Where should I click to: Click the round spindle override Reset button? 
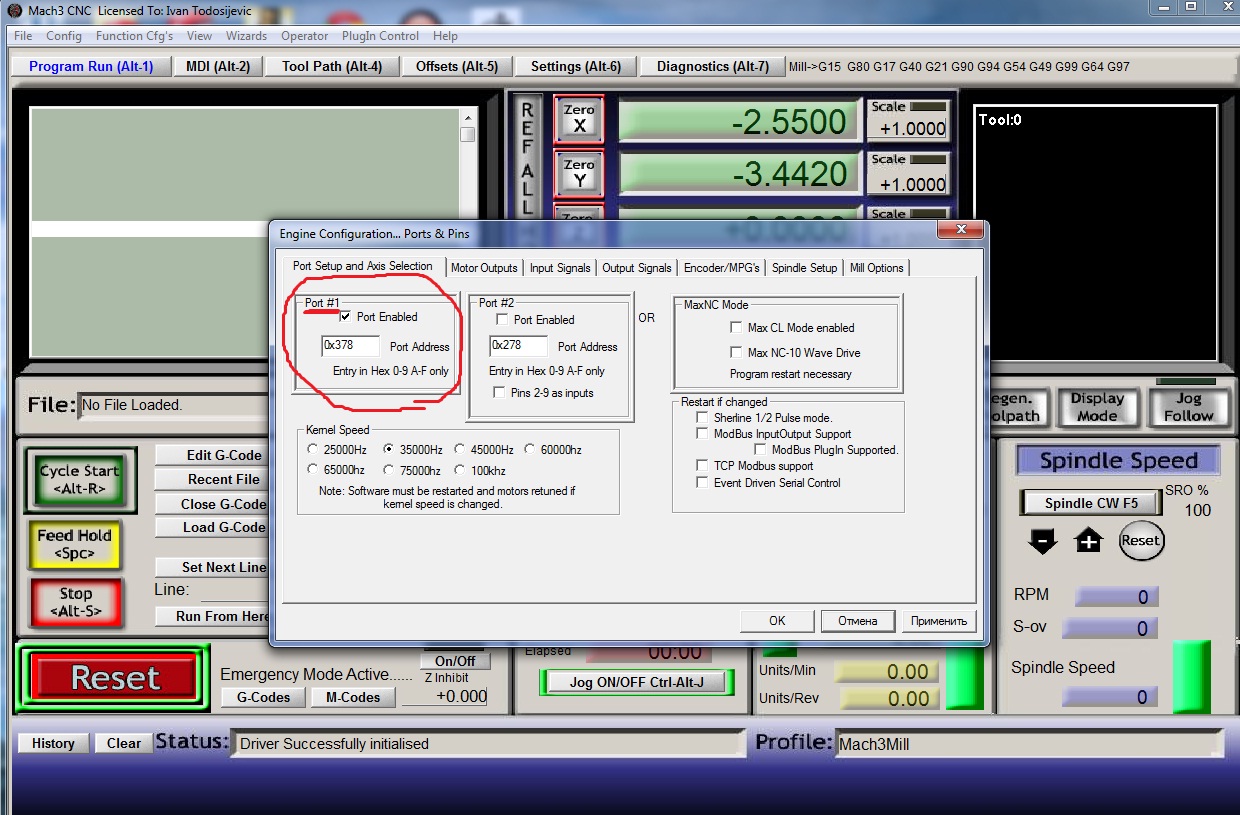click(x=1140, y=540)
